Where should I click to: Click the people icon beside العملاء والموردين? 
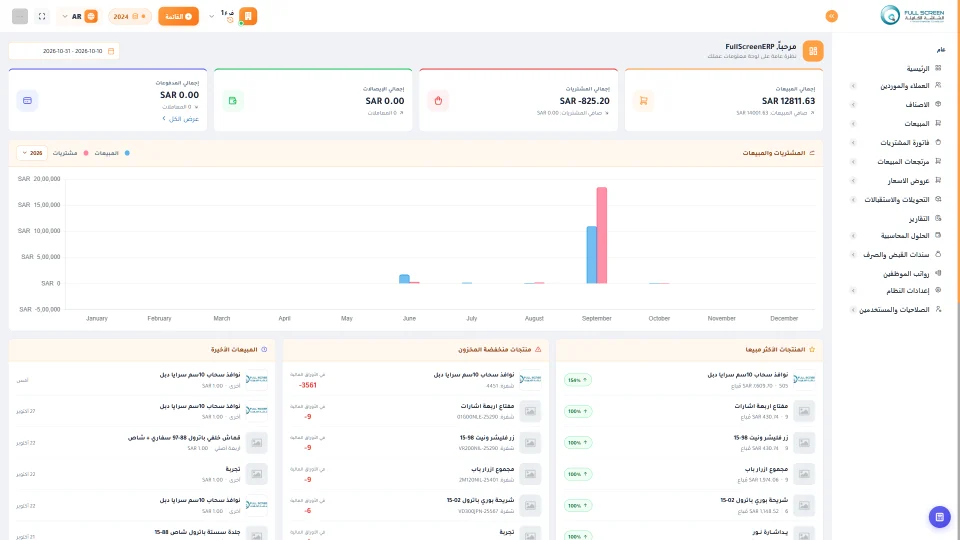(938, 86)
